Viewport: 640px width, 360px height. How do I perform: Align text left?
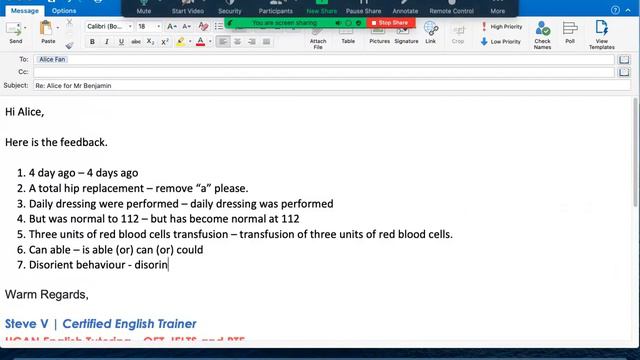point(223,42)
